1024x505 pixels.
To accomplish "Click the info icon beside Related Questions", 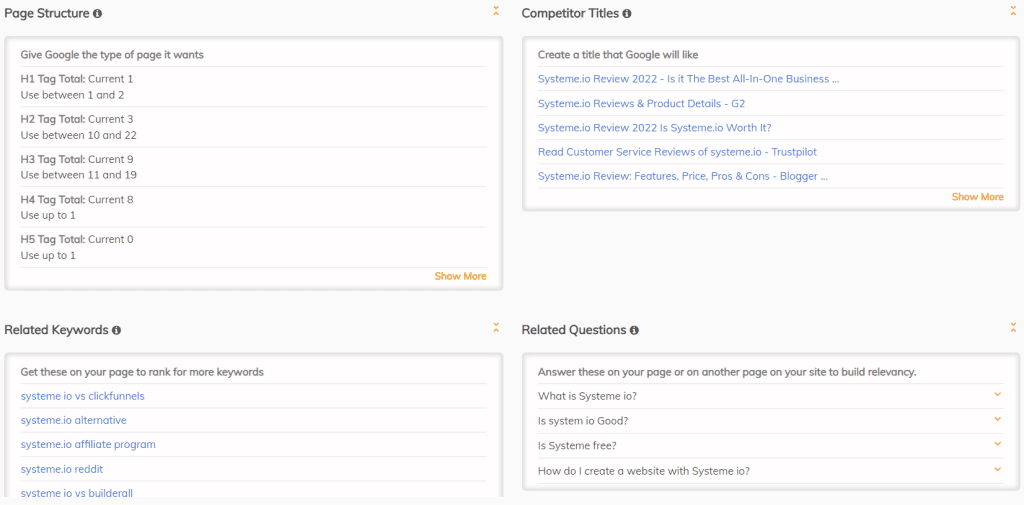I will click(x=634, y=330).
